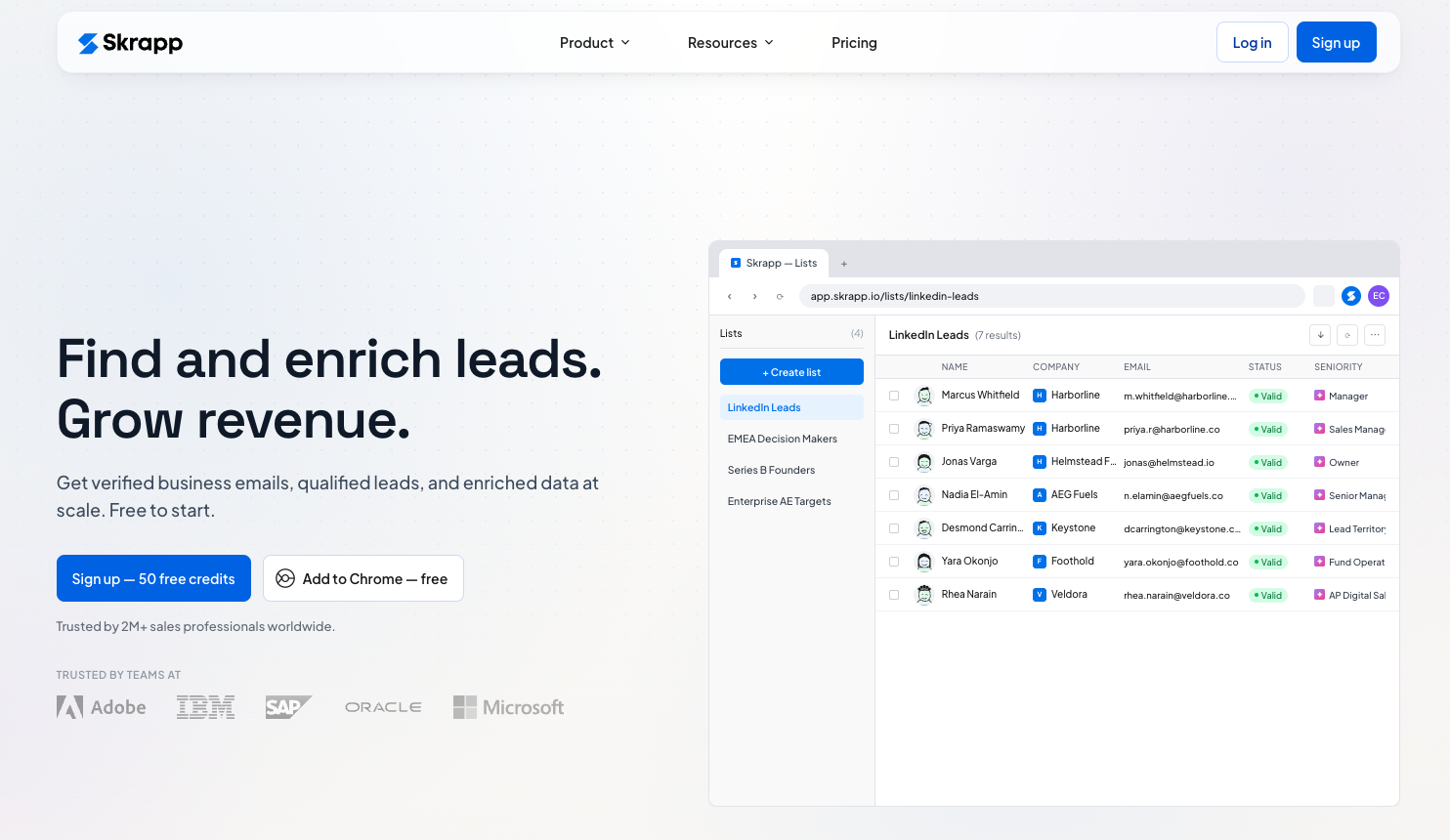The image size is (1450, 840).
Task: Check the Yara Okonjo row checkbox
Action: coord(894,562)
